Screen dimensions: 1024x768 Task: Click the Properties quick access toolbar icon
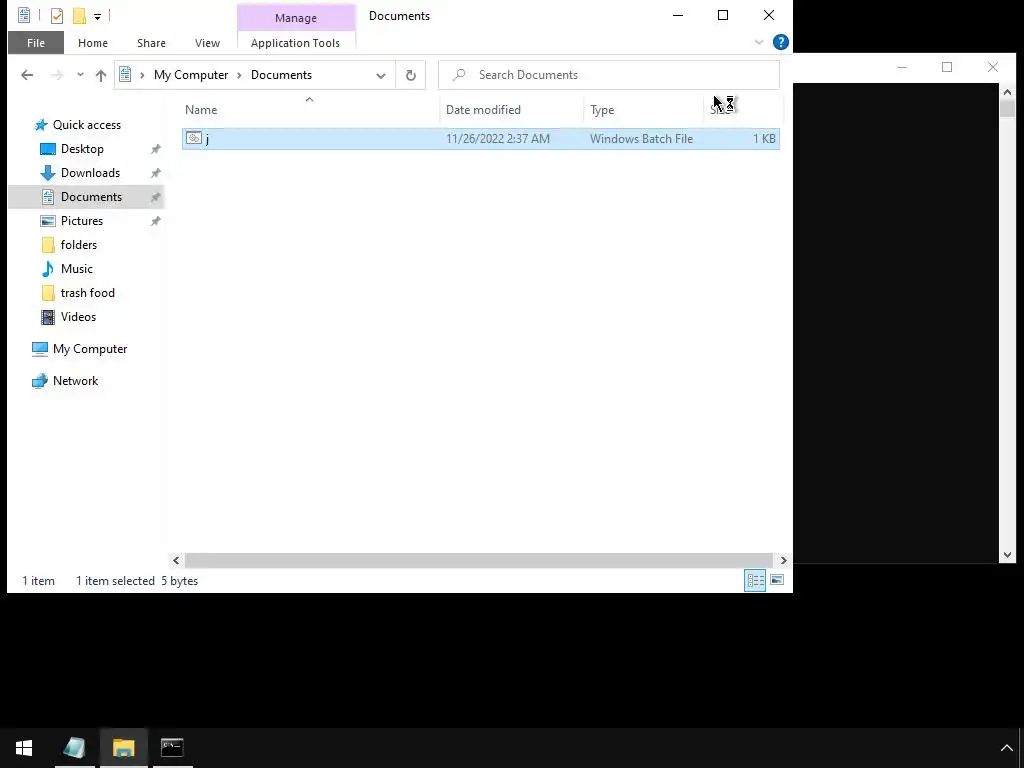[x=57, y=16]
